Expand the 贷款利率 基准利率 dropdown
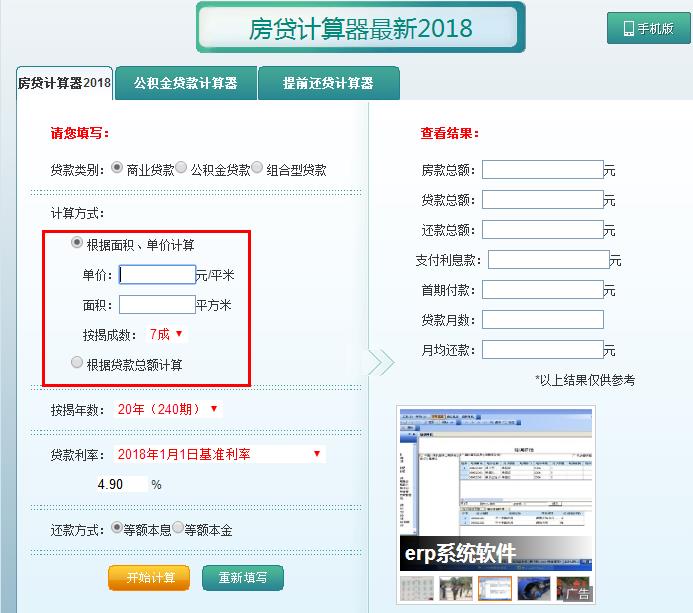The width and height of the screenshot is (693, 613). click(x=220, y=454)
